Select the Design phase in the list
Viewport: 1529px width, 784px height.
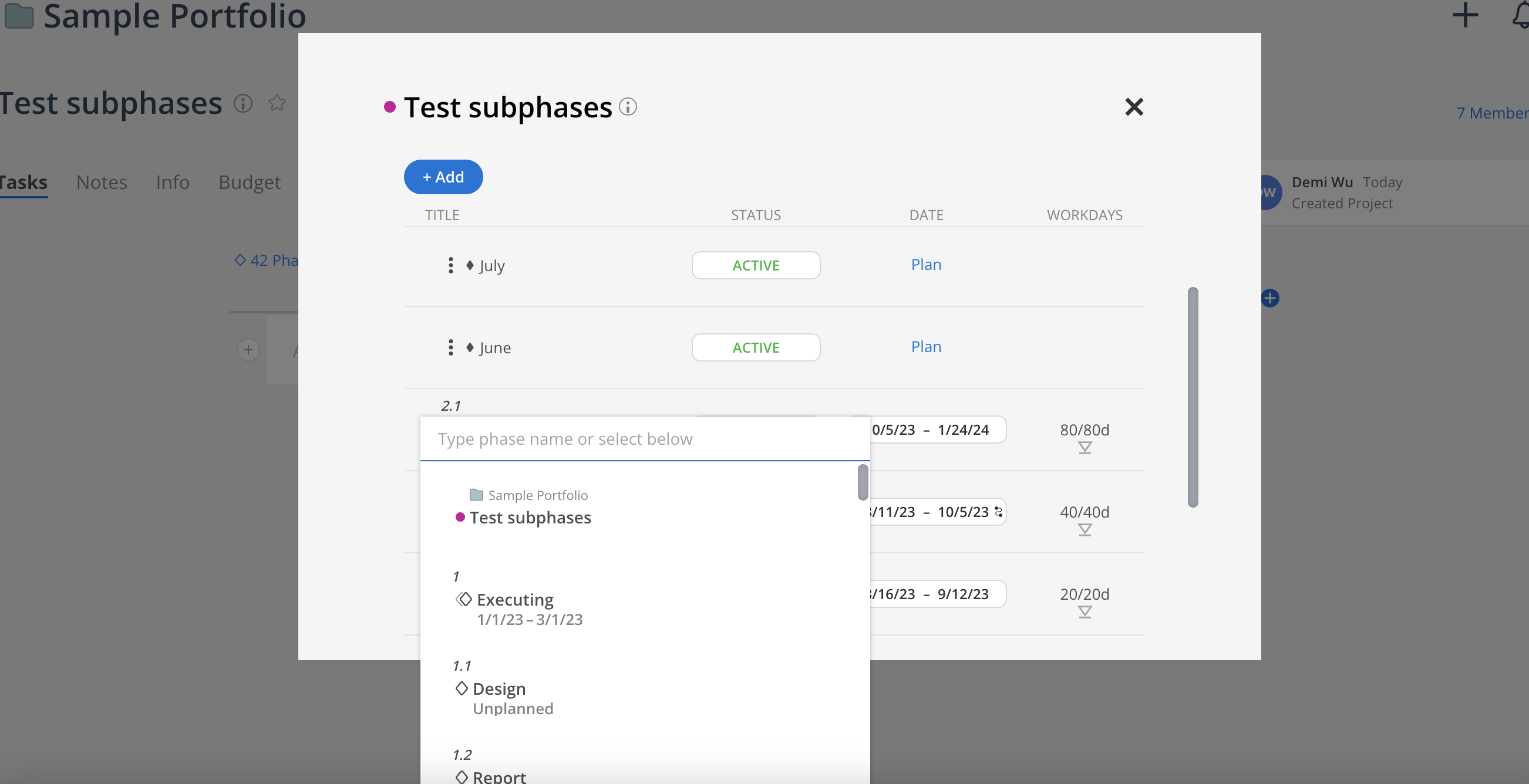pos(499,688)
